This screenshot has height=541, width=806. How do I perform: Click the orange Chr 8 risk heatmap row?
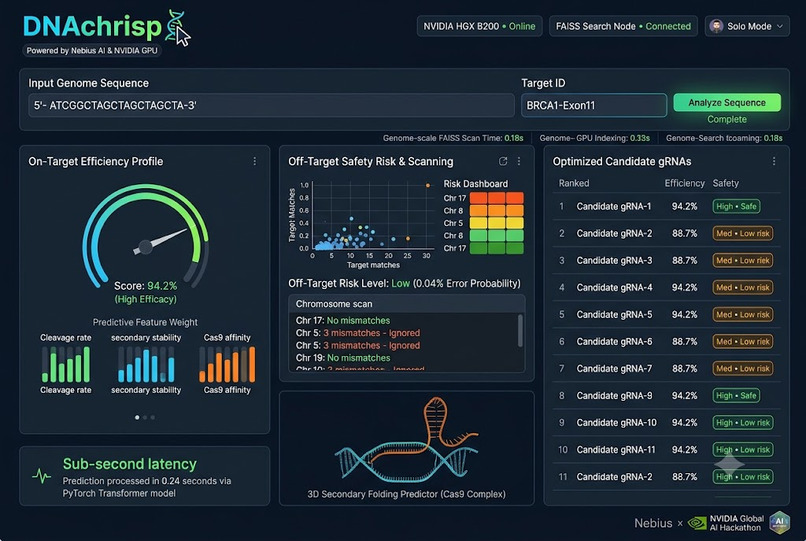[x=497, y=210]
